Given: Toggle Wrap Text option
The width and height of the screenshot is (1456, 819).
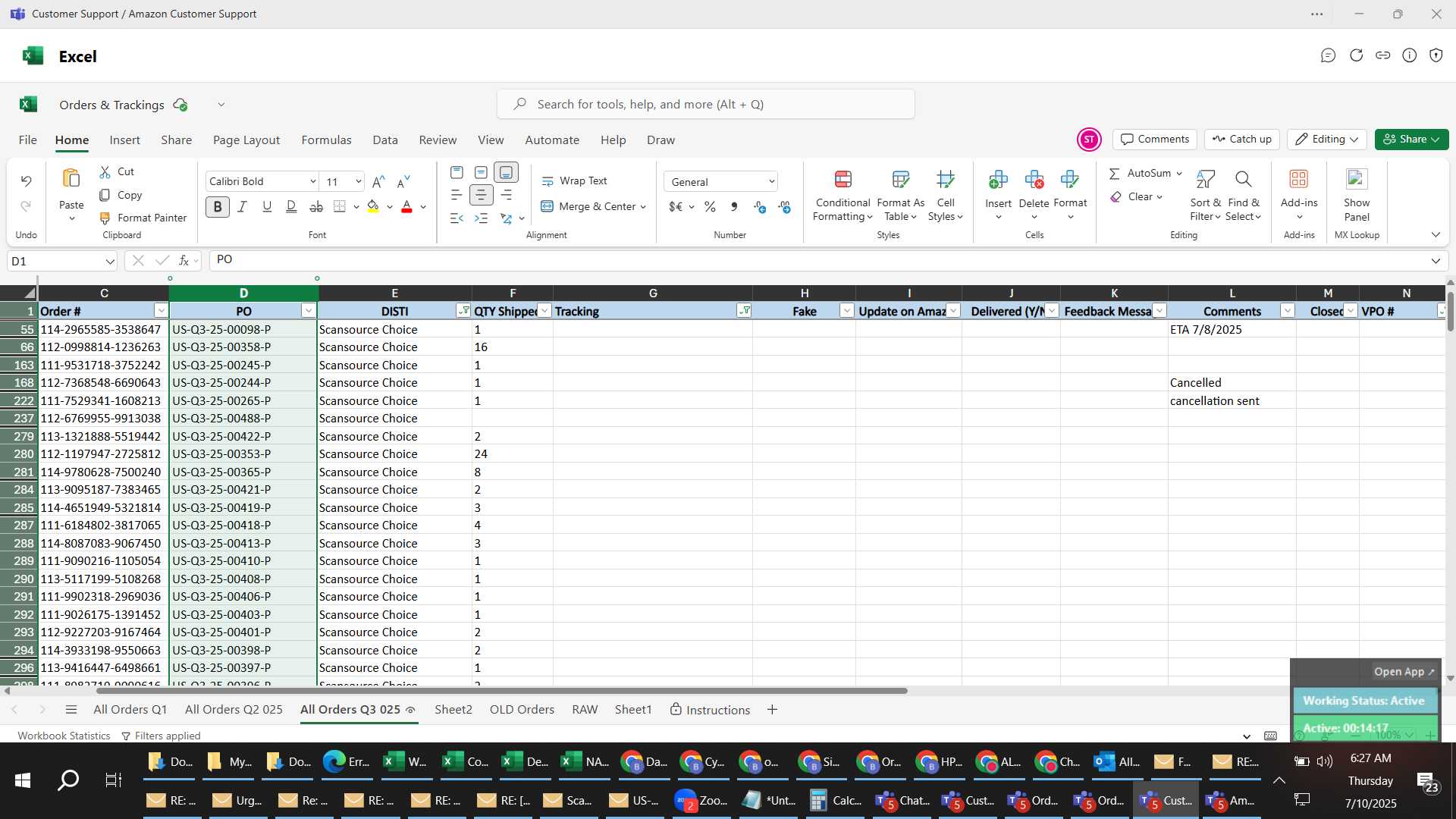Looking at the screenshot, I should pos(574,181).
